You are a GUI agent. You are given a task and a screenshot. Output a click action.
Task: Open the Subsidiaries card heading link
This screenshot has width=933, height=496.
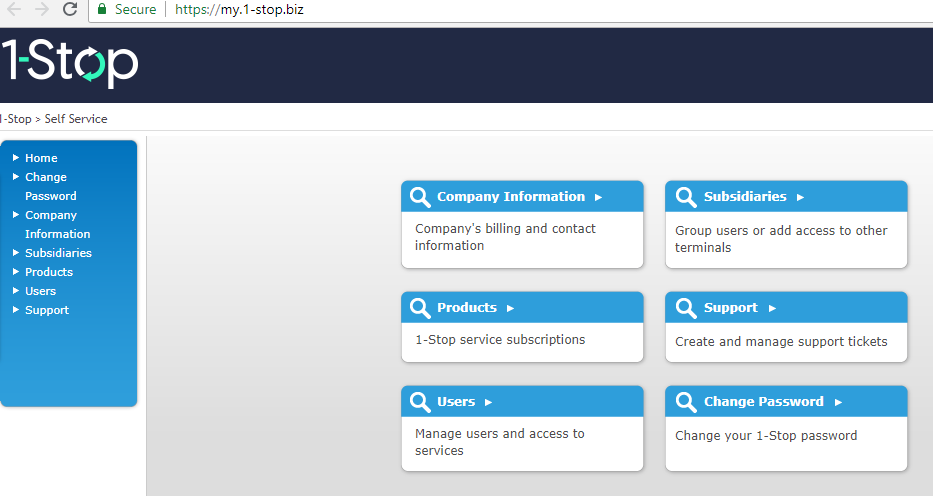[x=745, y=197]
